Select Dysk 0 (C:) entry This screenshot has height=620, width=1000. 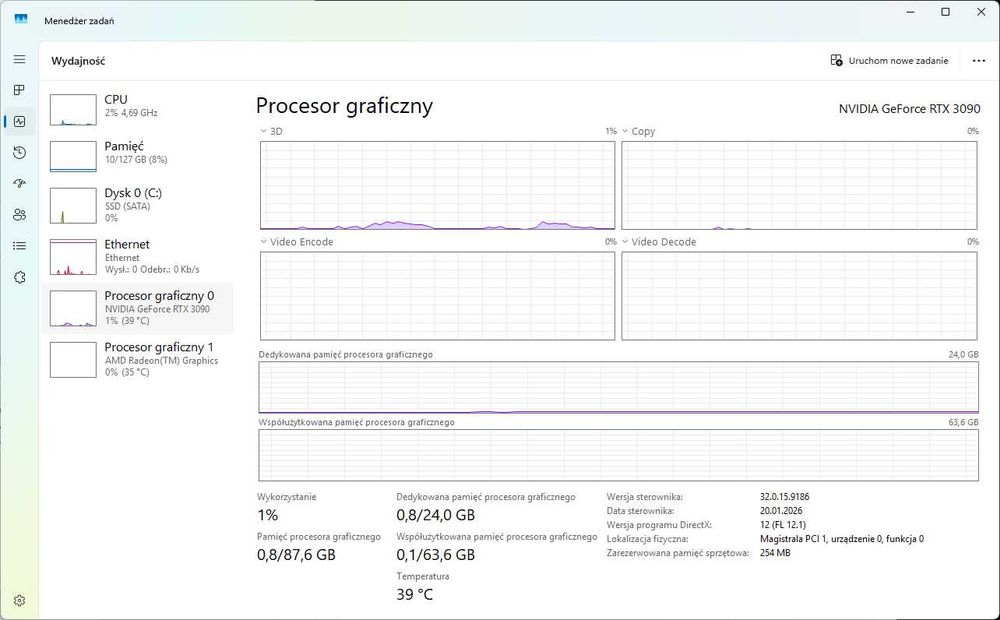[x=137, y=205]
